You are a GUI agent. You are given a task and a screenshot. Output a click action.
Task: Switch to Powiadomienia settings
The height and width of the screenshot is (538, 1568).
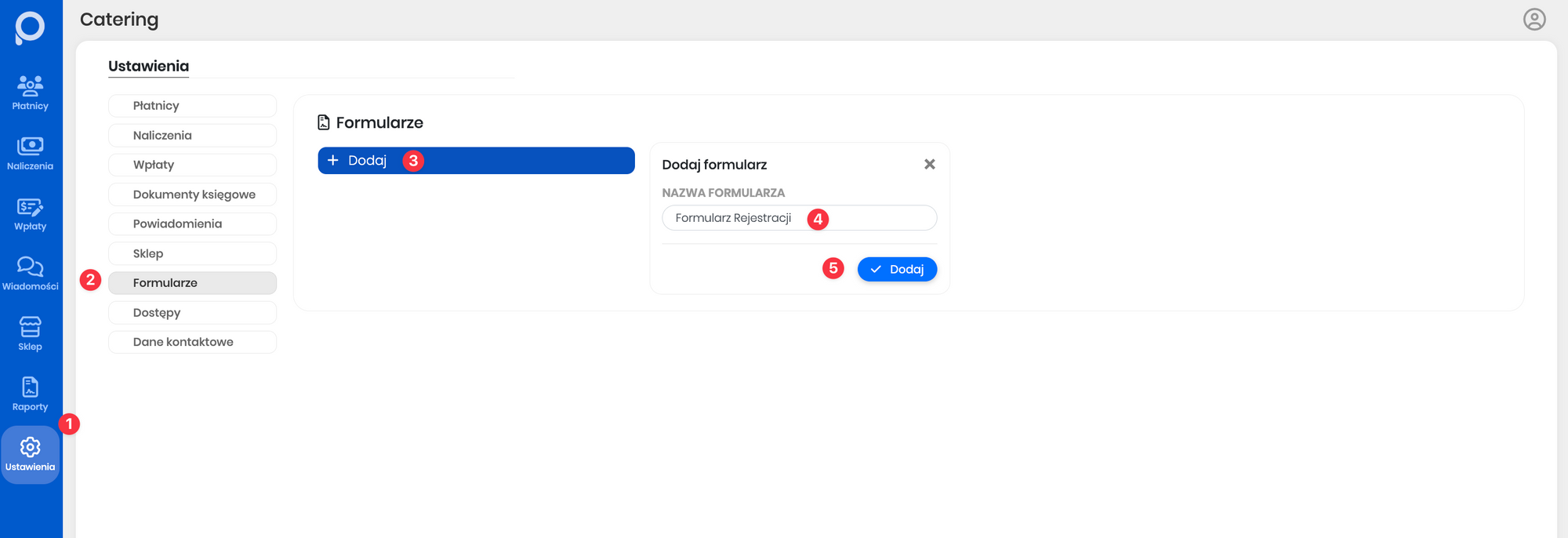(192, 224)
